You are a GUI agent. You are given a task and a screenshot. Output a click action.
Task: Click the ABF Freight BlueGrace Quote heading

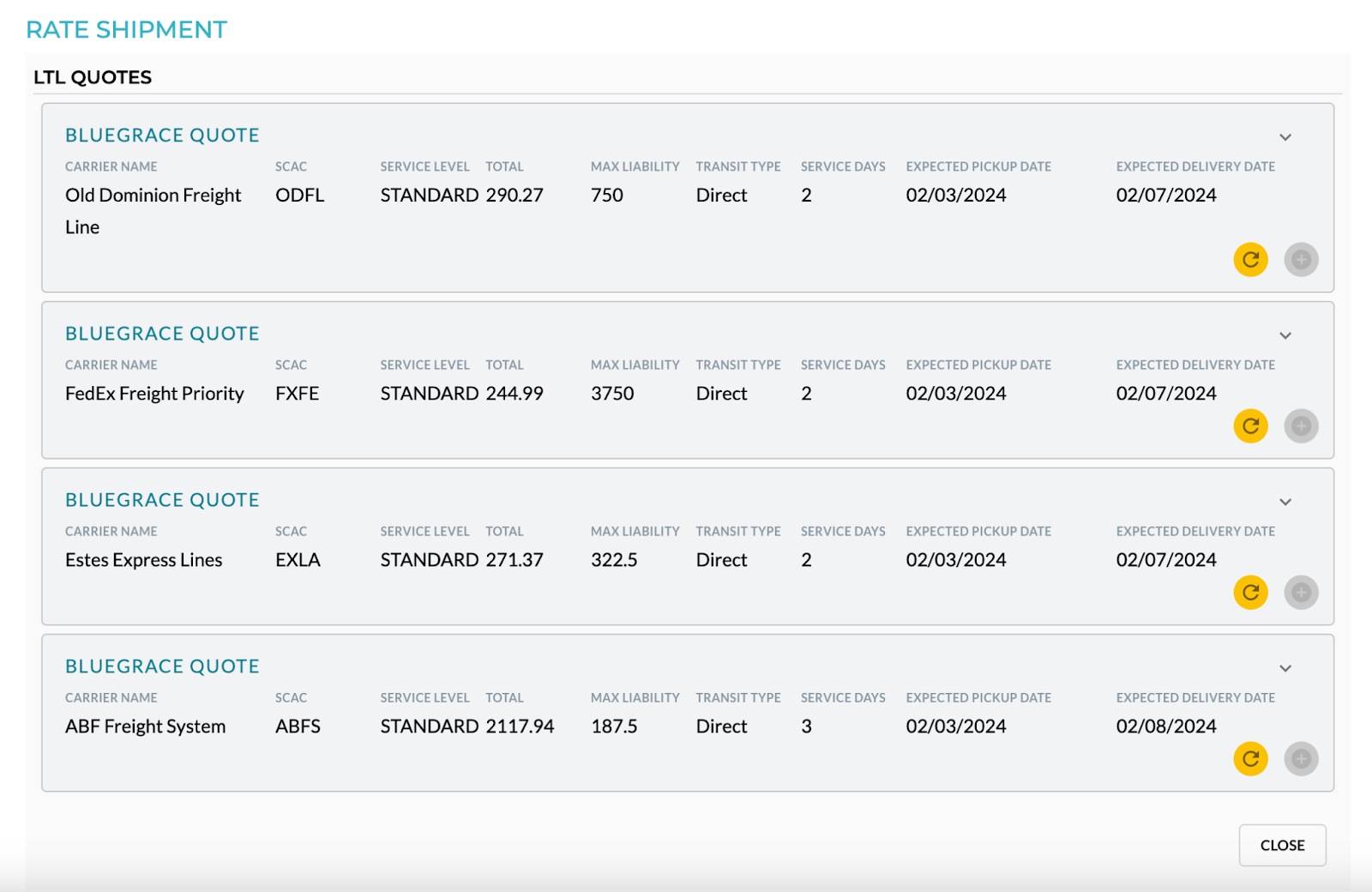(162, 666)
